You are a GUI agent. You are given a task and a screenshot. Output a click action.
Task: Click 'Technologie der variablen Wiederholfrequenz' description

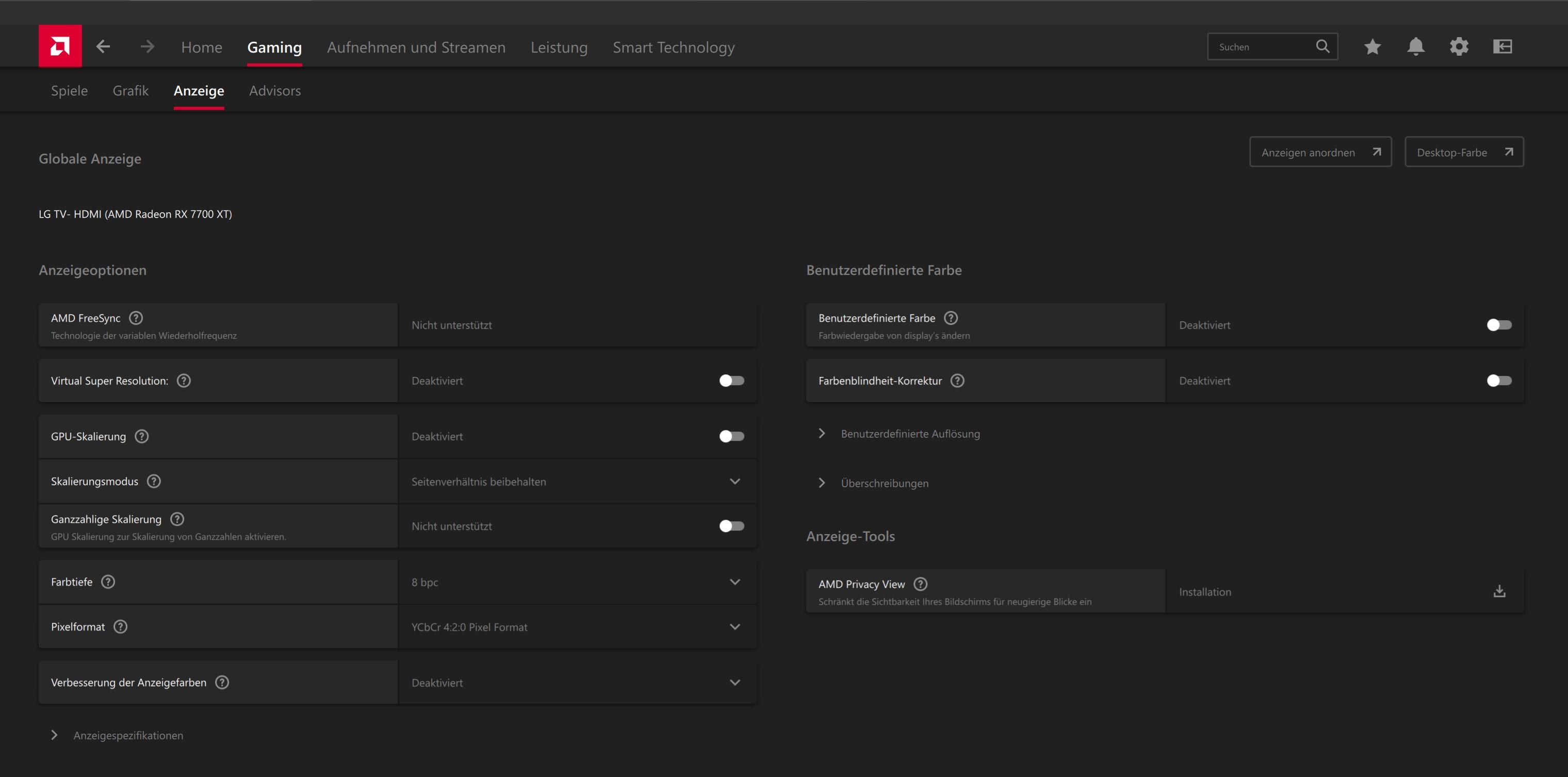(144, 335)
